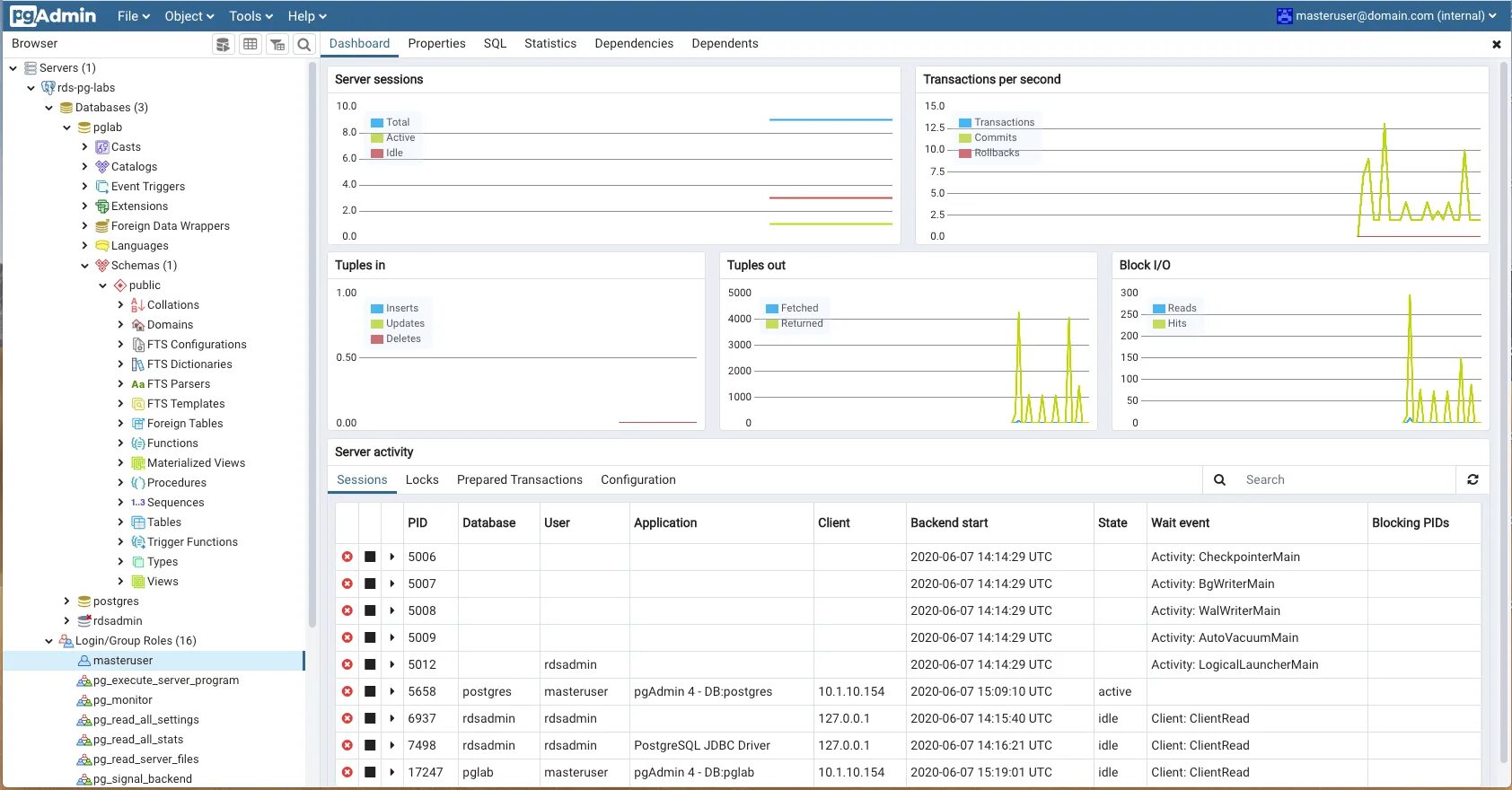This screenshot has width=1512, height=790.
Task: Expand session details for PID 5012
Action: click(x=392, y=664)
